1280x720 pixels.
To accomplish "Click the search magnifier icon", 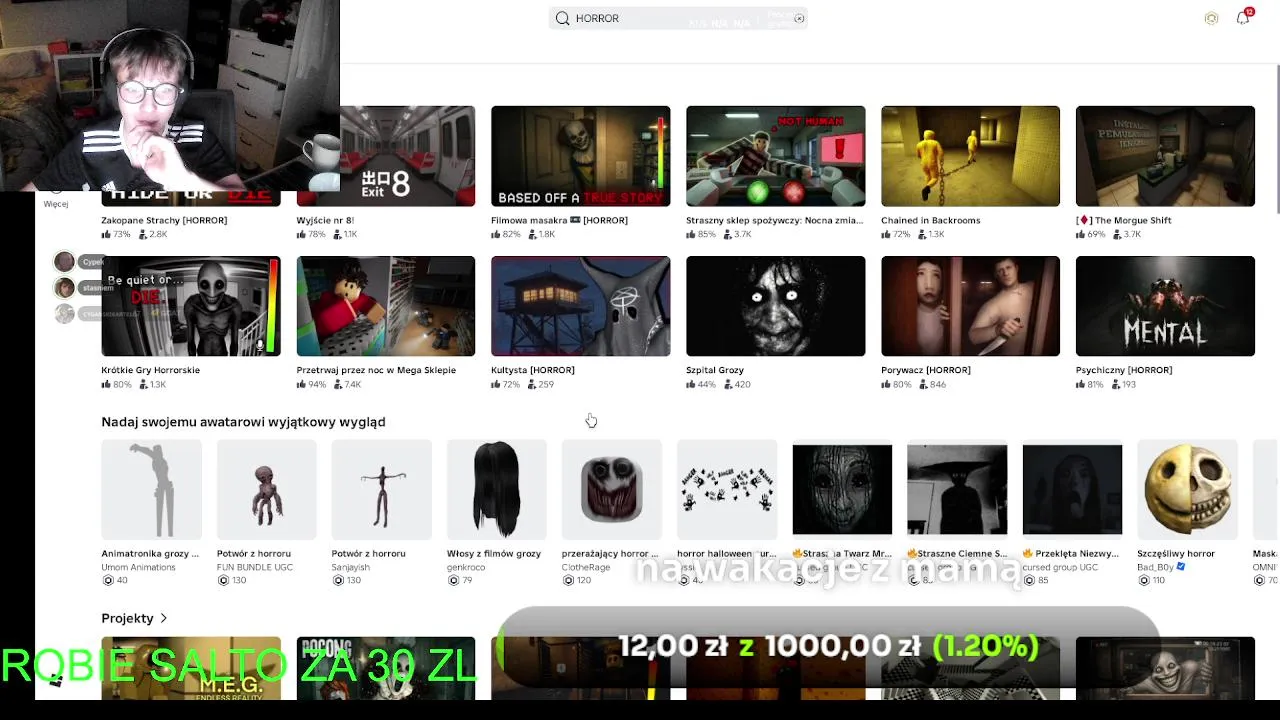I will (x=562, y=18).
